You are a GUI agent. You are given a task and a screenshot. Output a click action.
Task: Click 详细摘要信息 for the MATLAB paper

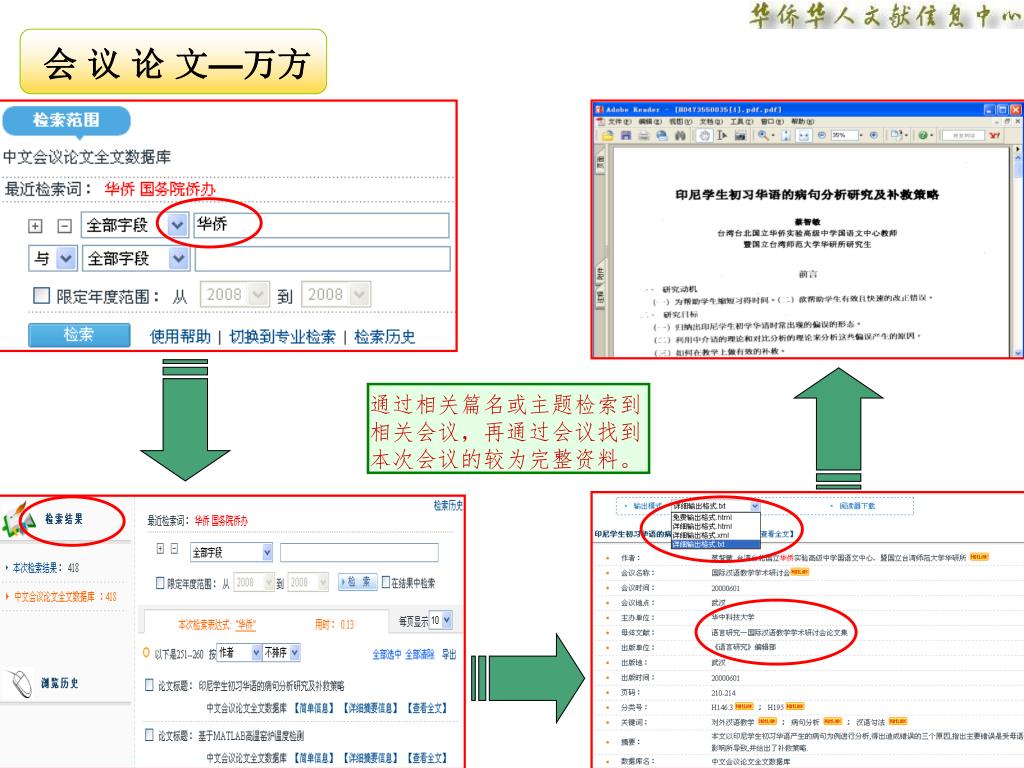(371, 758)
